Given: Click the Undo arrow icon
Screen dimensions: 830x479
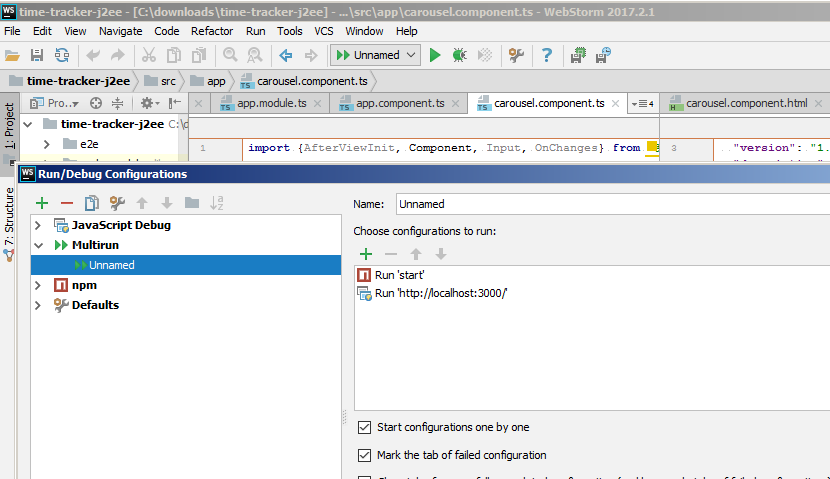Looking at the screenshot, I should coord(93,55).
